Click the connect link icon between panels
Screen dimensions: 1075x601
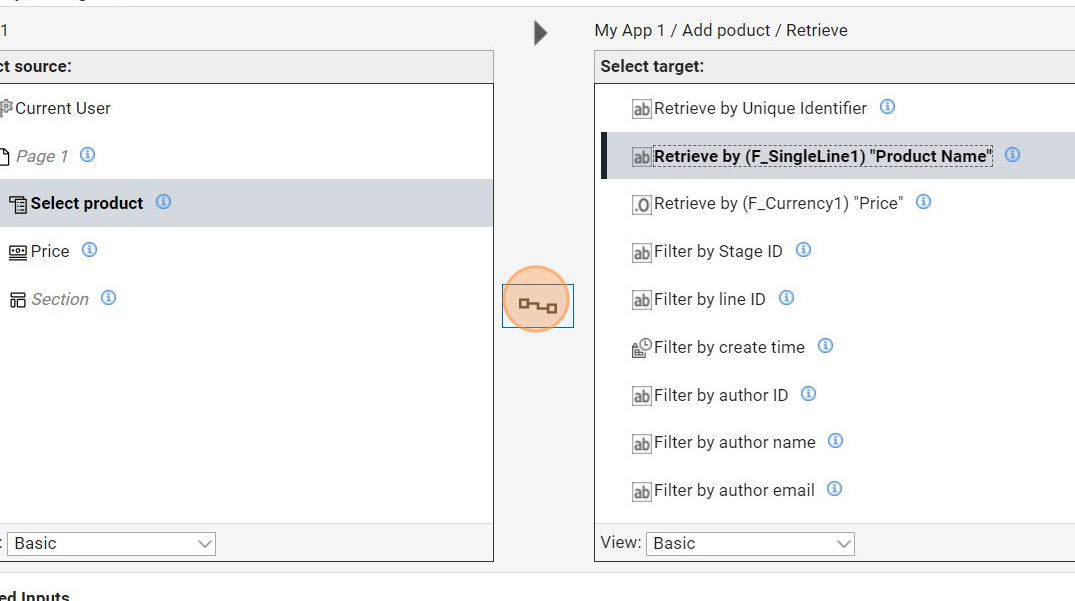[537, 306]
